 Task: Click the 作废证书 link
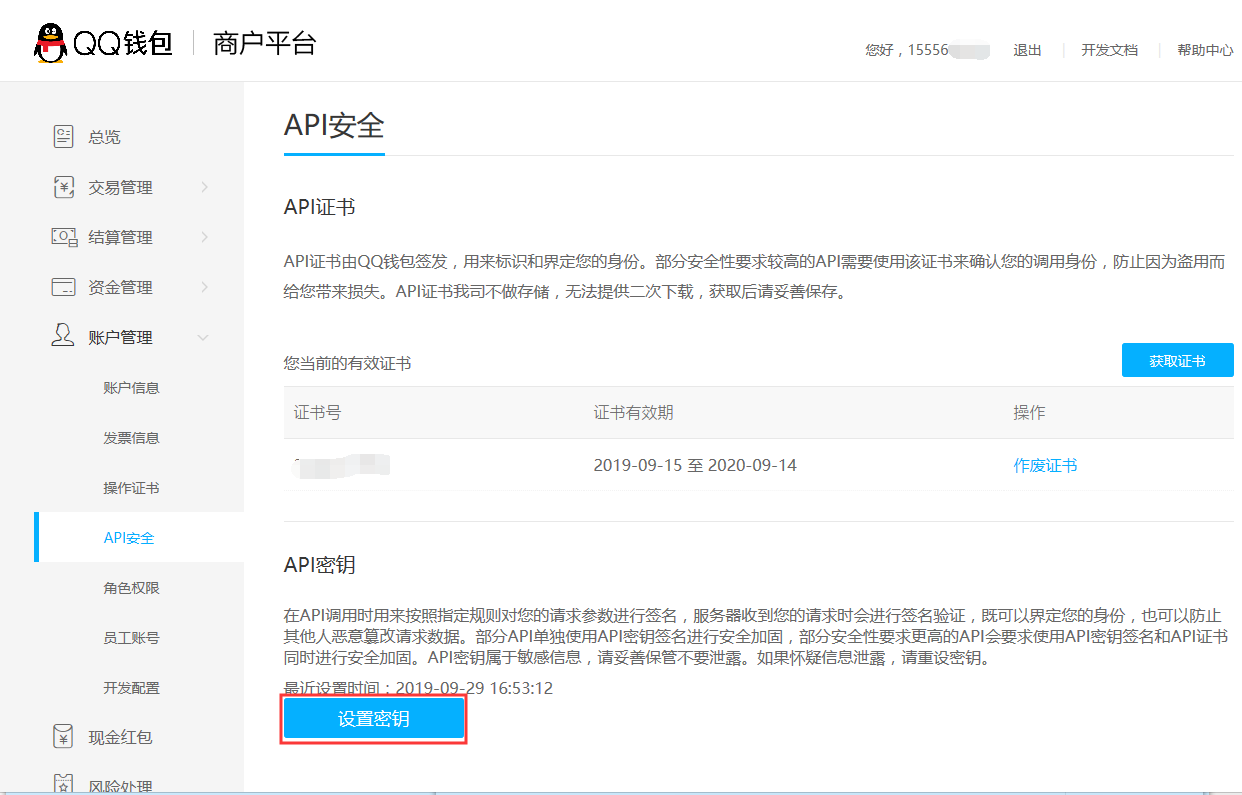pyautogui.click(x=1045, y=465)
